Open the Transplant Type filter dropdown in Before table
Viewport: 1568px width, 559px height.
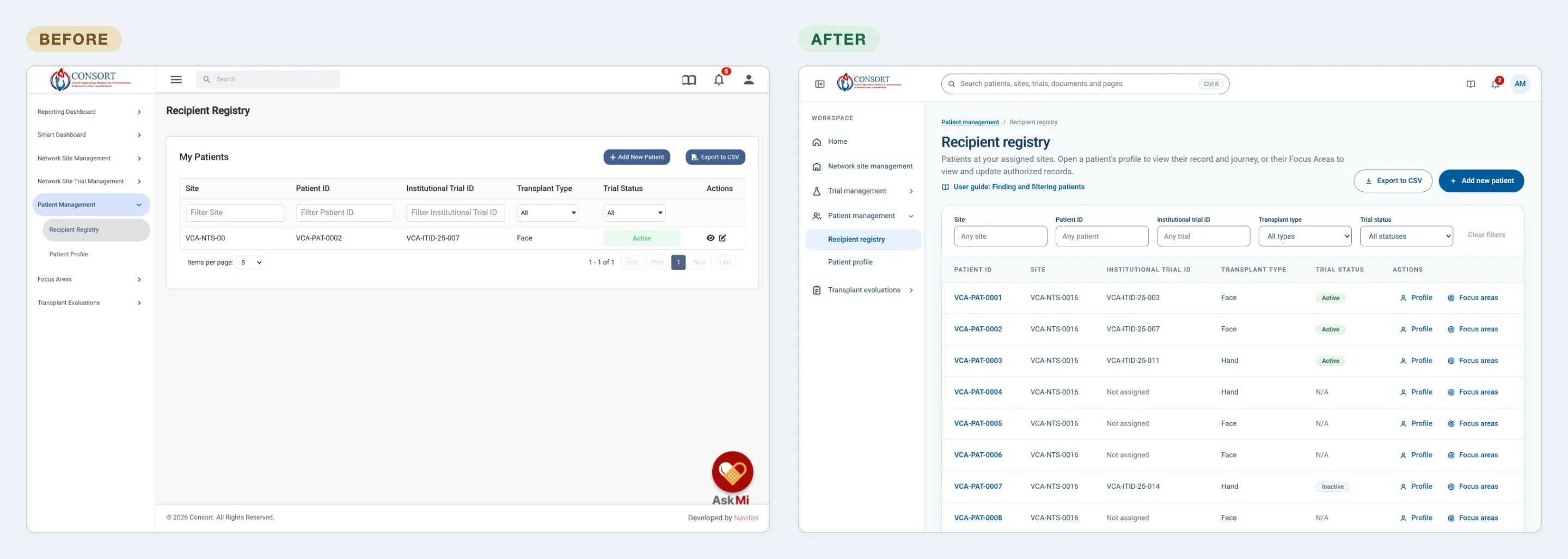548,213
